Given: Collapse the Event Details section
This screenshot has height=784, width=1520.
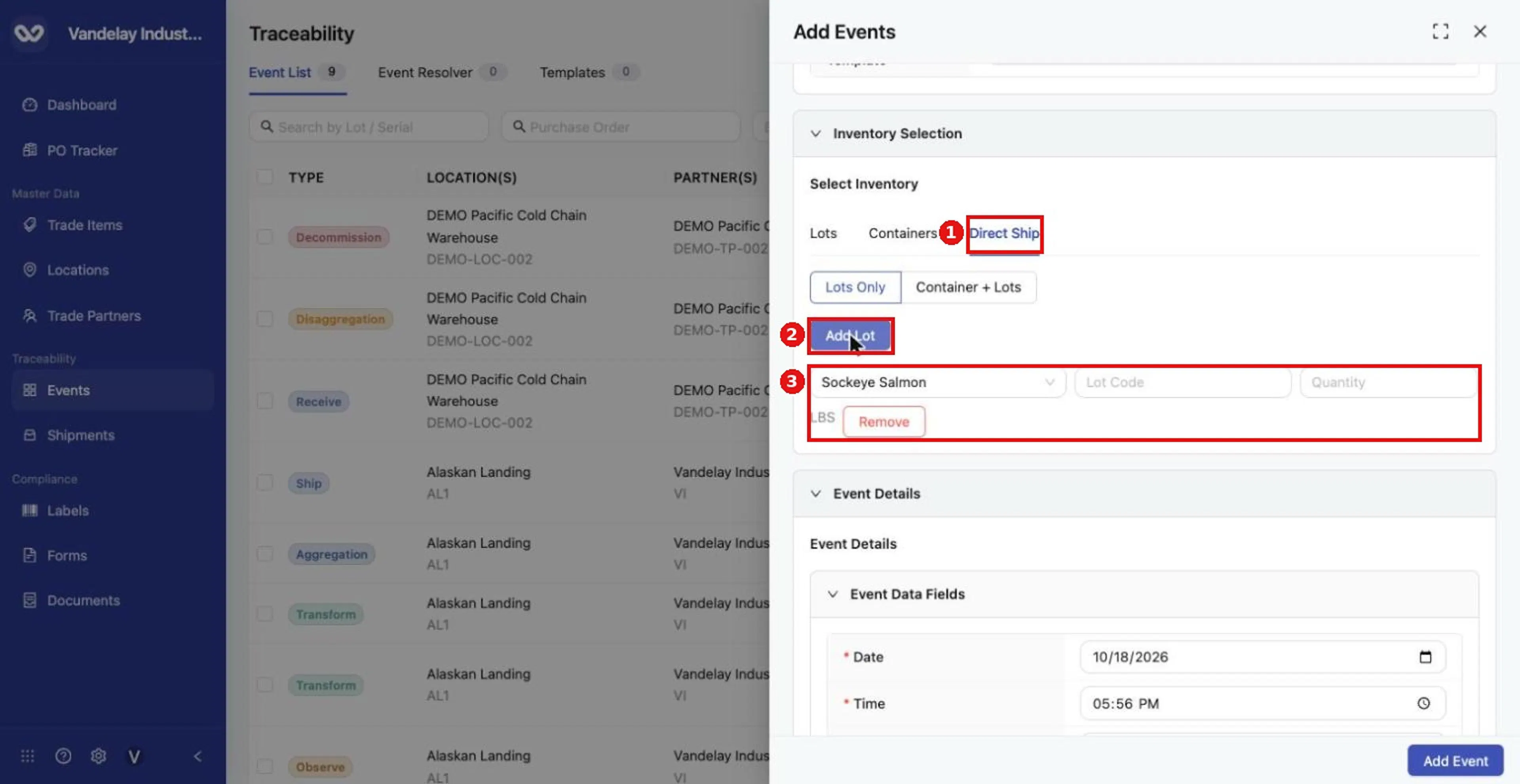Looking at the screenshot, I should point(815,493).
